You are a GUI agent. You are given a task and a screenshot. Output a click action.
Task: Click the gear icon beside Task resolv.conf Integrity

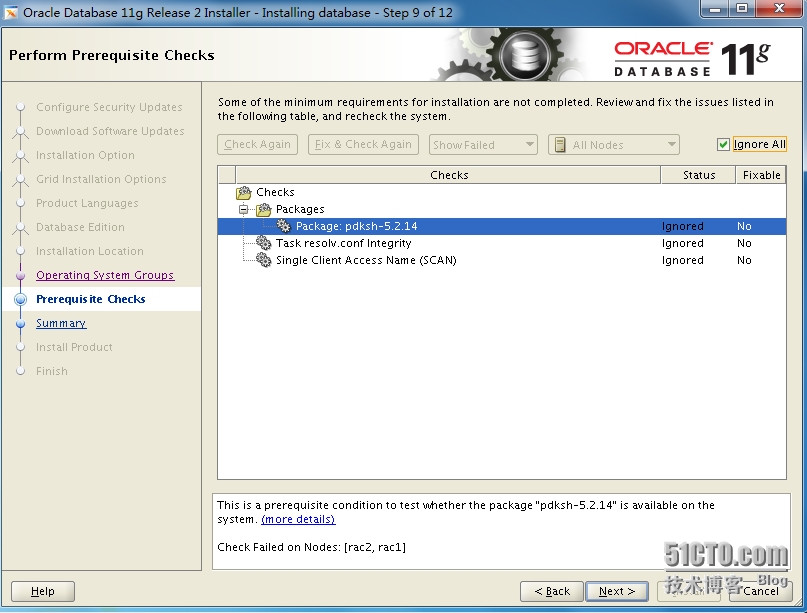tap(264, 243)
